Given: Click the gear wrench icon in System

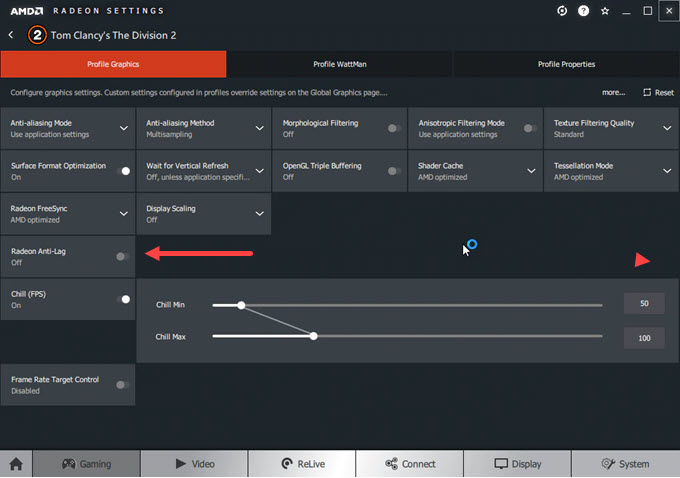Looking at the screenshot, I should tap(608, 464).
